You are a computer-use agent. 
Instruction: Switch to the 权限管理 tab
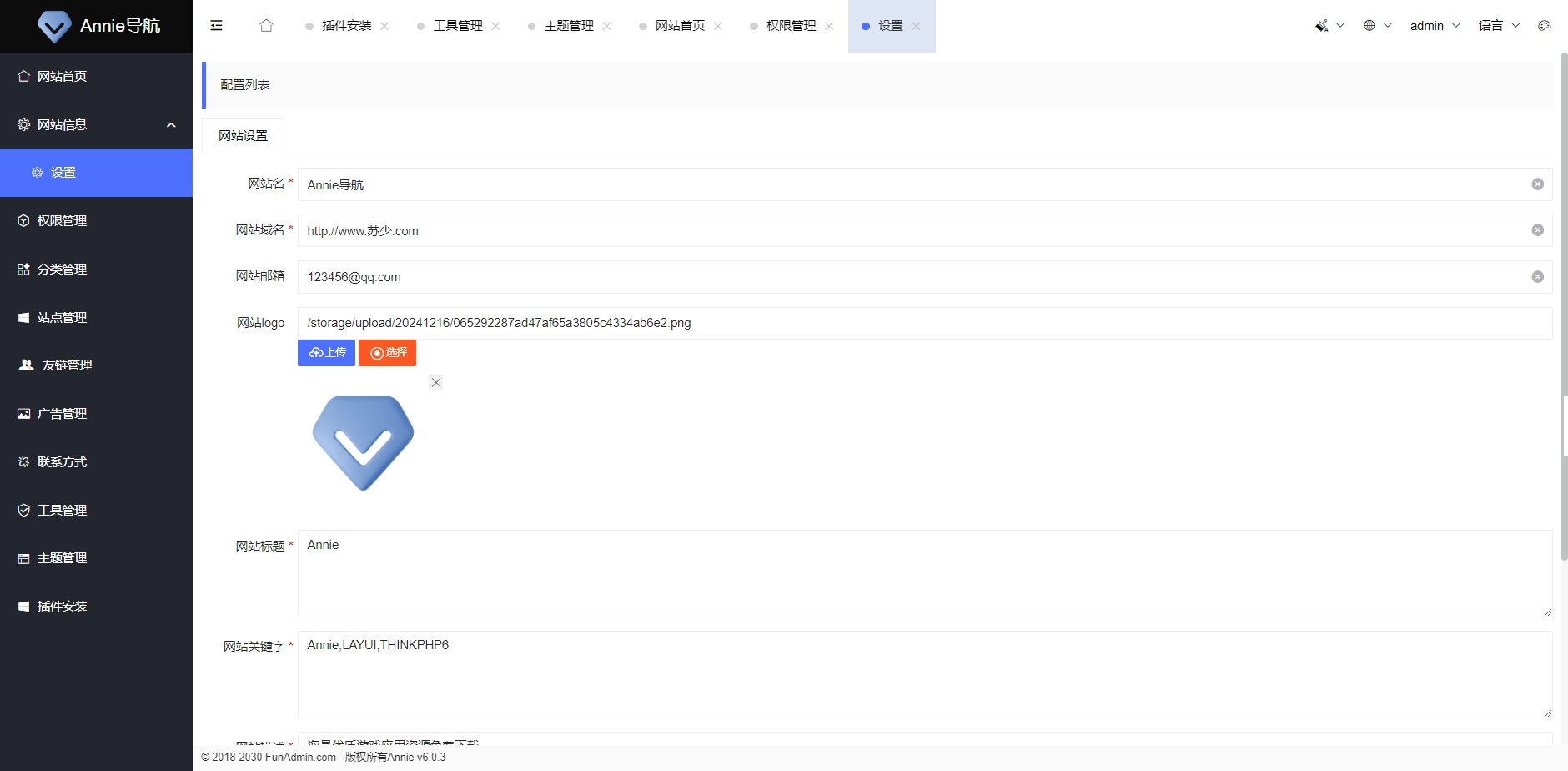(789, 25)
